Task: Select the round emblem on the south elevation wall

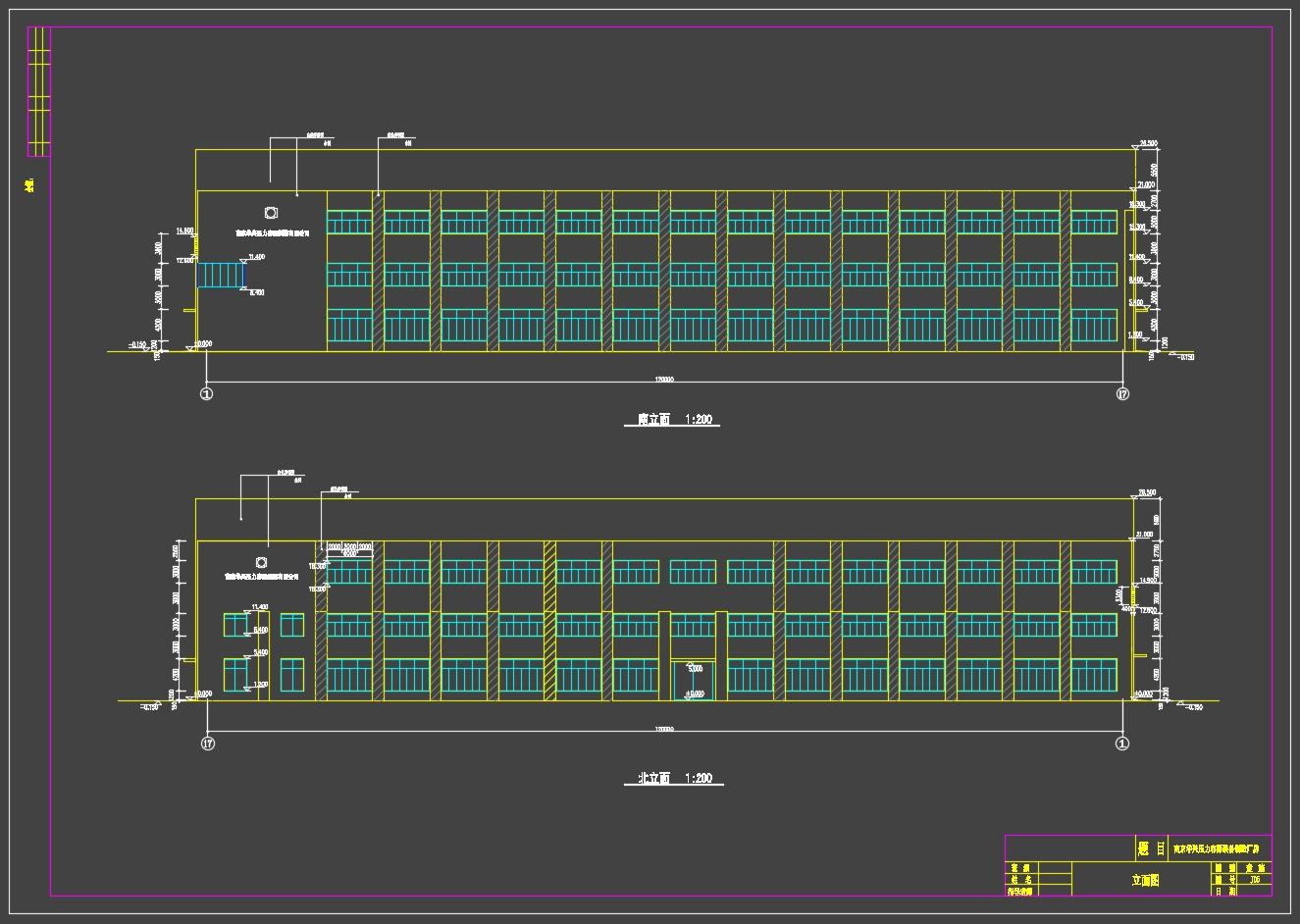Action: pos(271,213)
